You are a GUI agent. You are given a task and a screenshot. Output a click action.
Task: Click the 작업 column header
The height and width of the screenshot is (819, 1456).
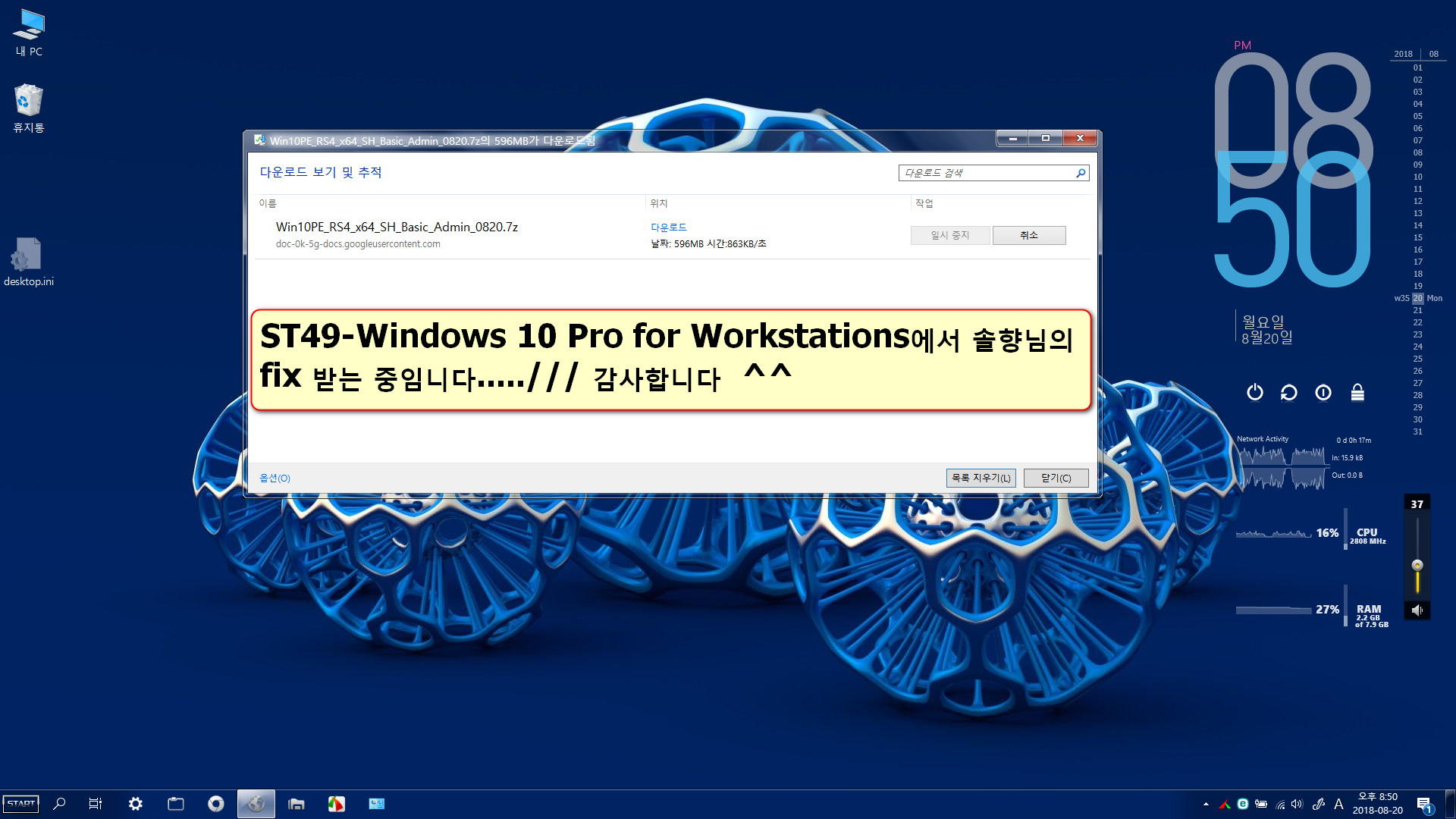[924, 203]
